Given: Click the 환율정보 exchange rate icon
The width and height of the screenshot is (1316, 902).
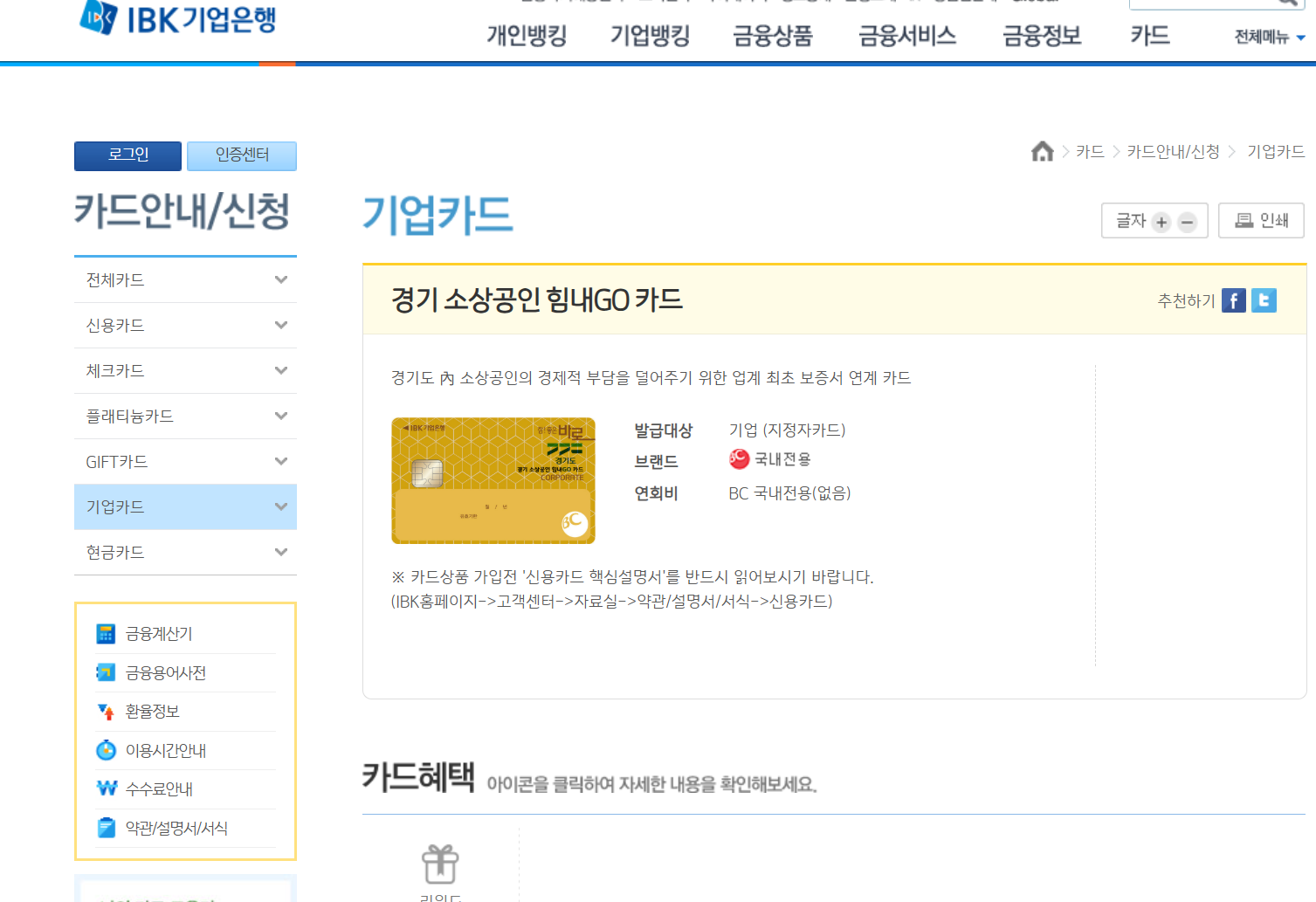Looking at the screenshot, I should click(106, 712).
